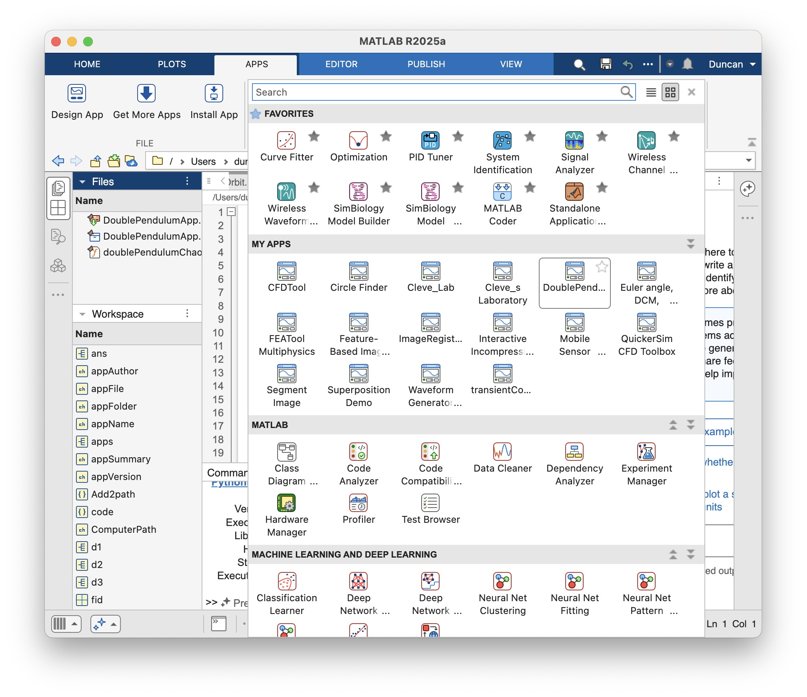807x697 pixels.
Task: Select the APPS tab
Action: pyautogui.click(x=256, y=64)
